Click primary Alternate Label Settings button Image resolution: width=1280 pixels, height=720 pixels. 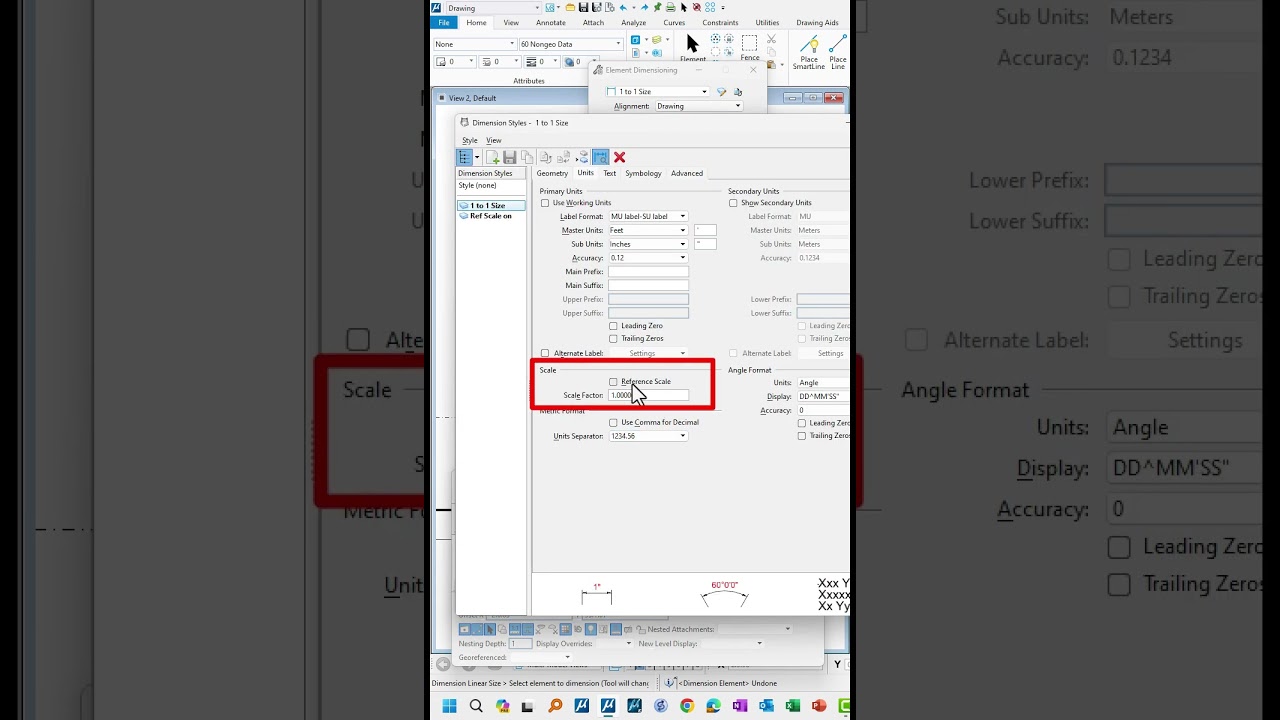648,353
